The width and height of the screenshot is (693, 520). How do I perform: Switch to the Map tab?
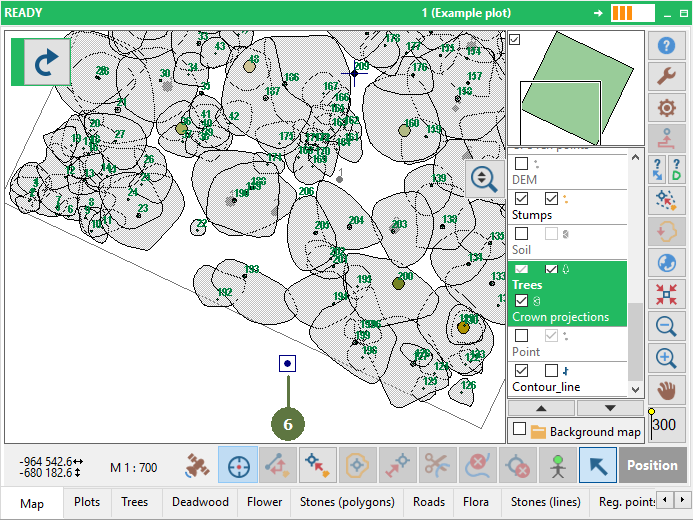[x=32, y=503]
